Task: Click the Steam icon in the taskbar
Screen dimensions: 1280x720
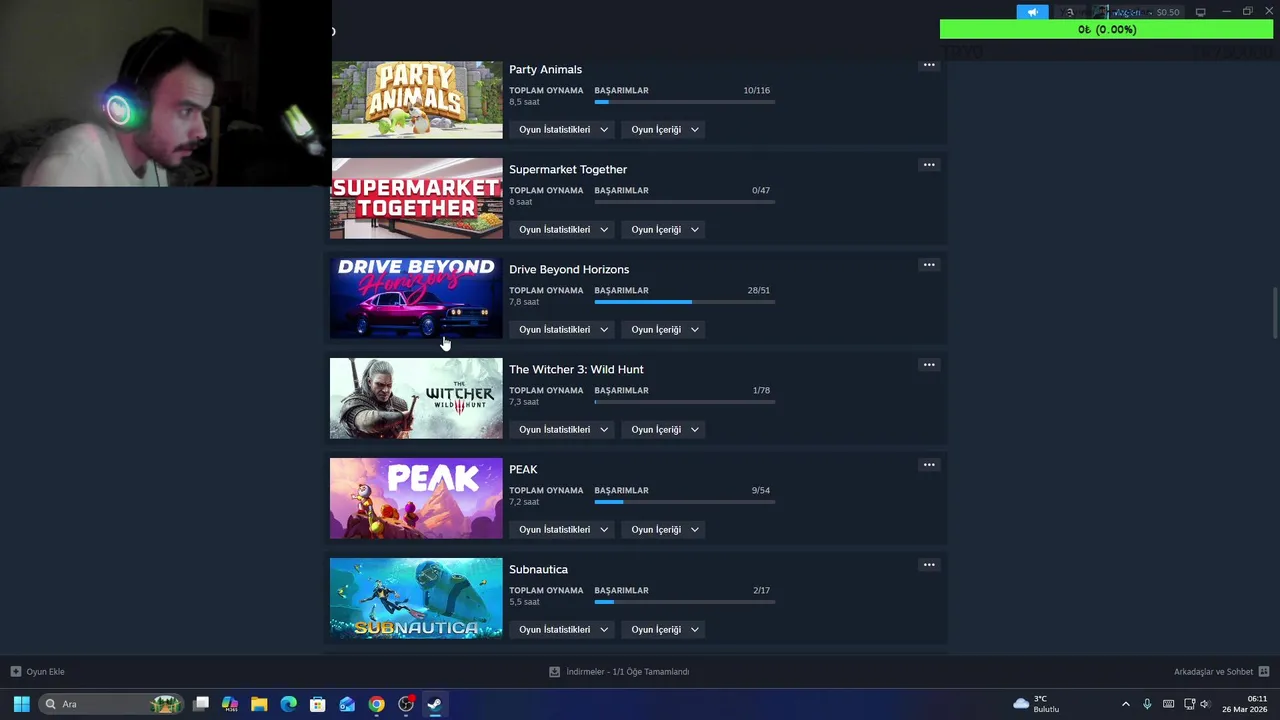Action: (435, 704)
